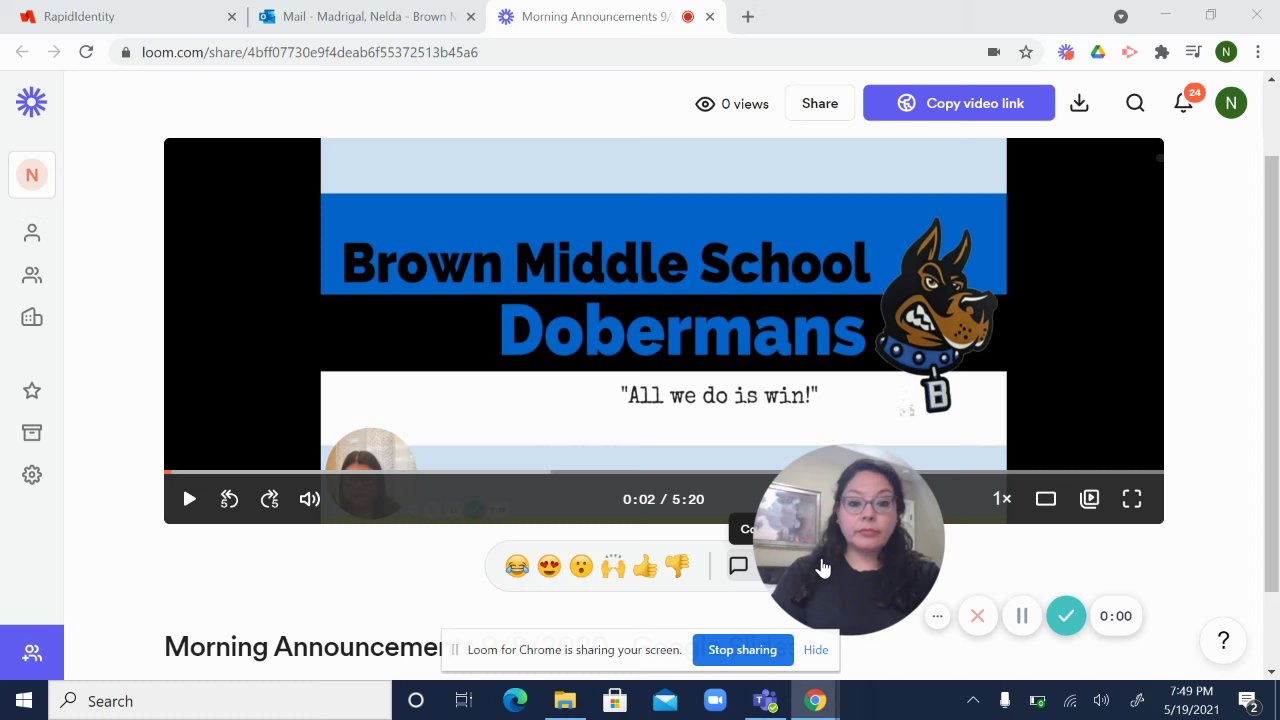This screenshot has width=1280, height=720.
Task: Click Stop sharing button
Action: pyautogui.click(x=743, y=650)
